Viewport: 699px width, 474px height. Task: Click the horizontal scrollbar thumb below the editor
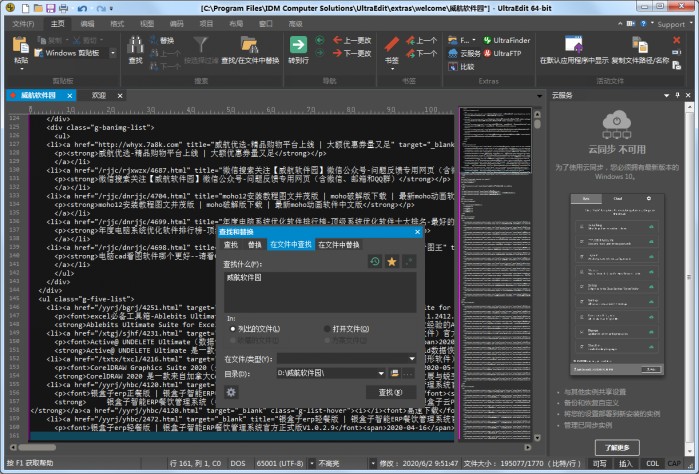click(x=37, y=447)
